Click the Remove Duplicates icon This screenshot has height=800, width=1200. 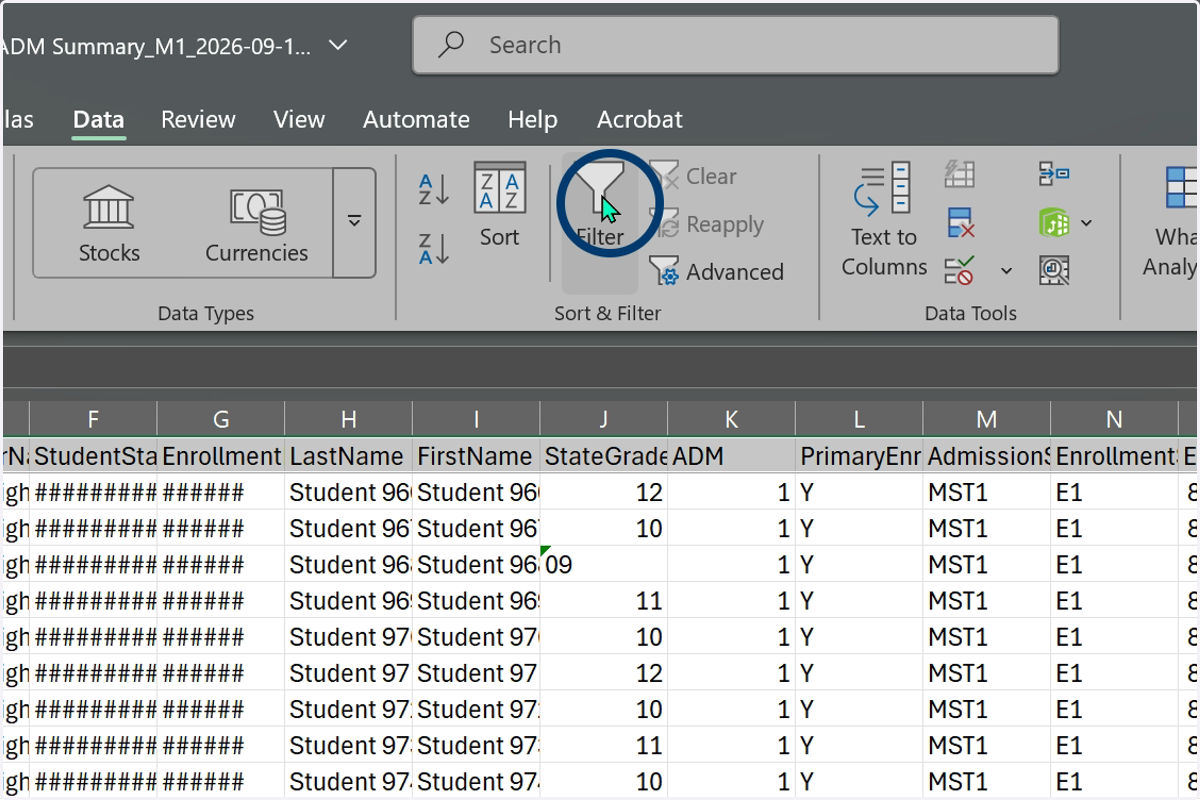[959, 222]
